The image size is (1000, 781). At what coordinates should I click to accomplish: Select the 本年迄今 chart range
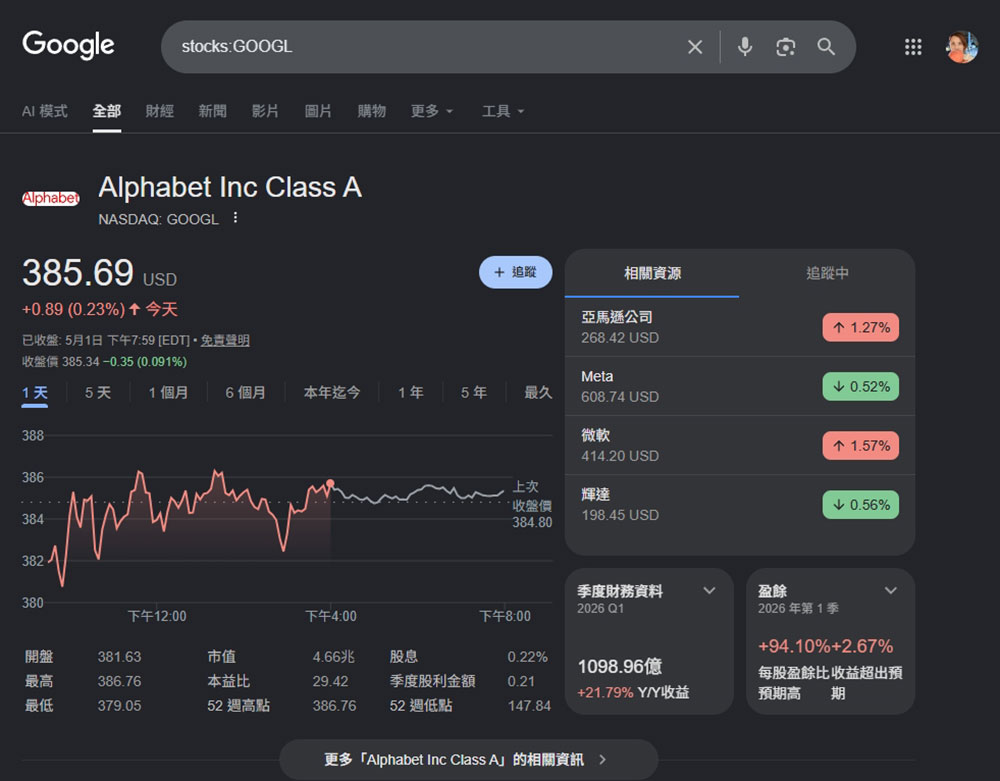[x=332, y=393]
